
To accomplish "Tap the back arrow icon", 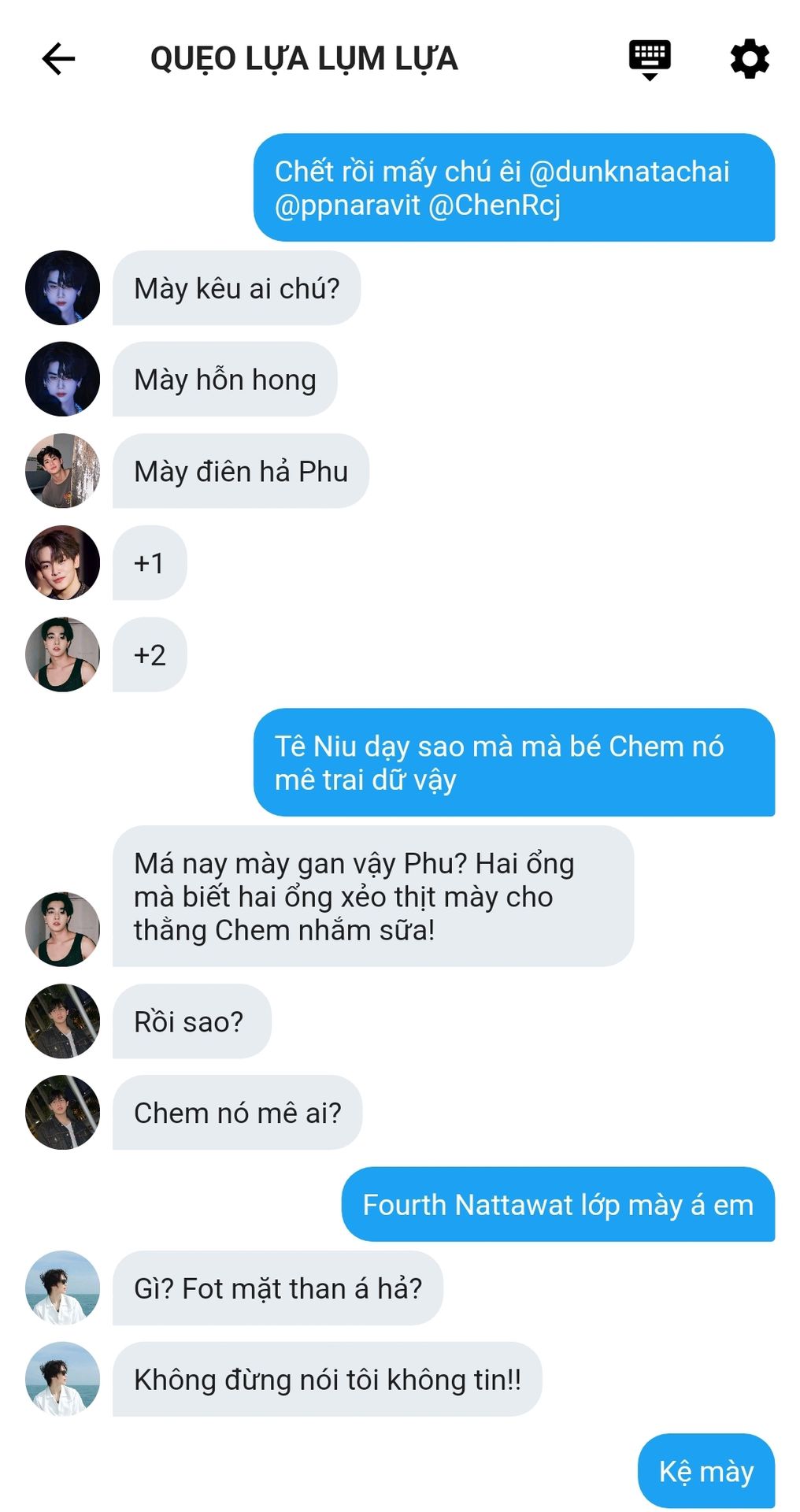I will (58, 59).
